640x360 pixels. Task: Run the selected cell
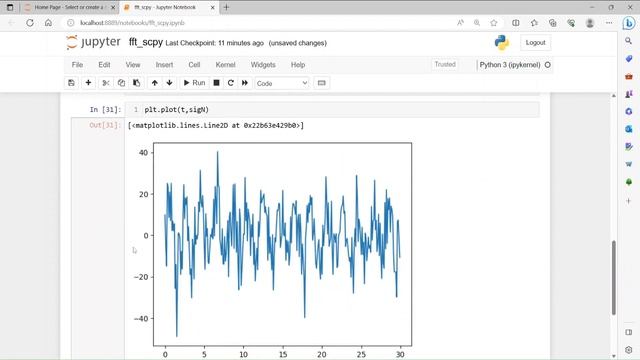194,83
